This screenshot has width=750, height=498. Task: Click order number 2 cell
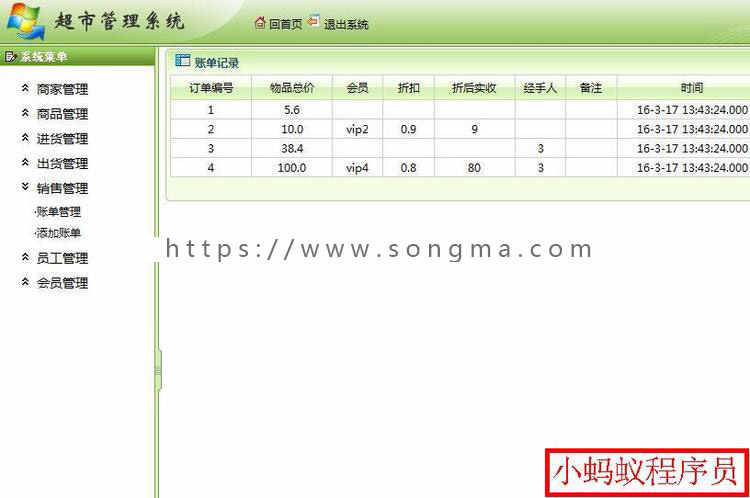click(211, 129)
